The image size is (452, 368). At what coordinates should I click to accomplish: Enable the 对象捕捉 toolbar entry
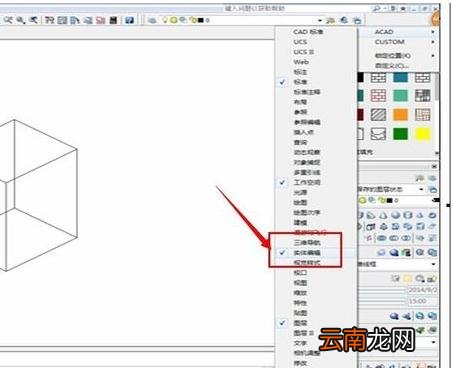point(315,163)
